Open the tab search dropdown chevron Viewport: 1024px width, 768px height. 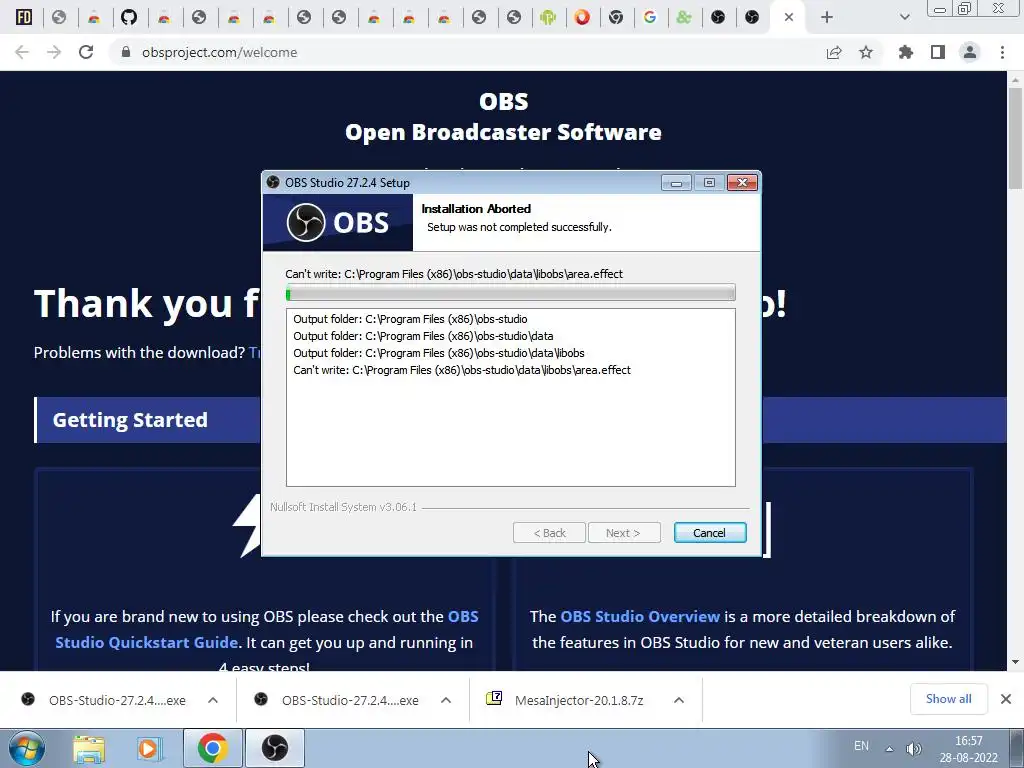pyautogui.click(x=904, y=17)
